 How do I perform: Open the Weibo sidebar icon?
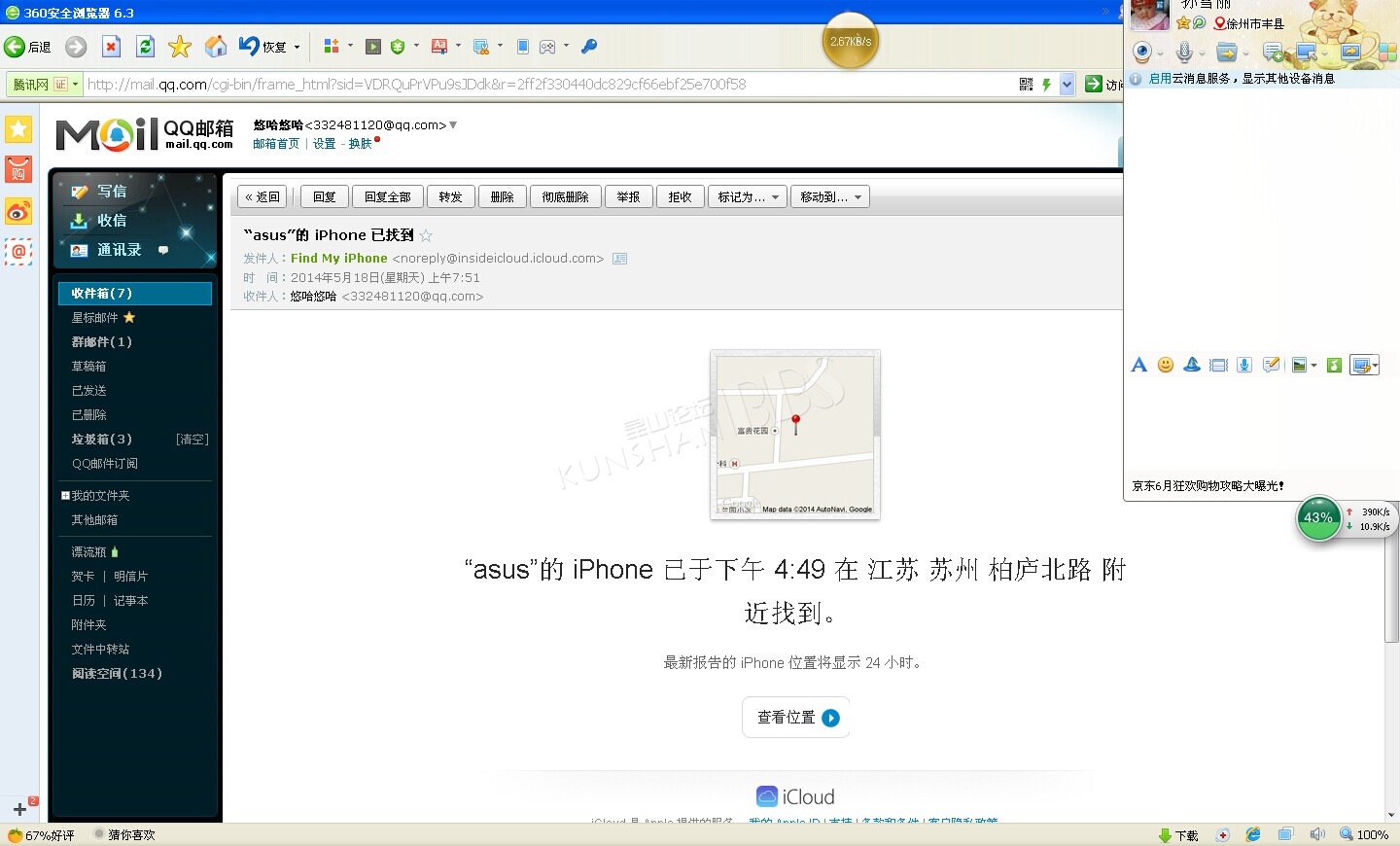[x=18, y=211]
